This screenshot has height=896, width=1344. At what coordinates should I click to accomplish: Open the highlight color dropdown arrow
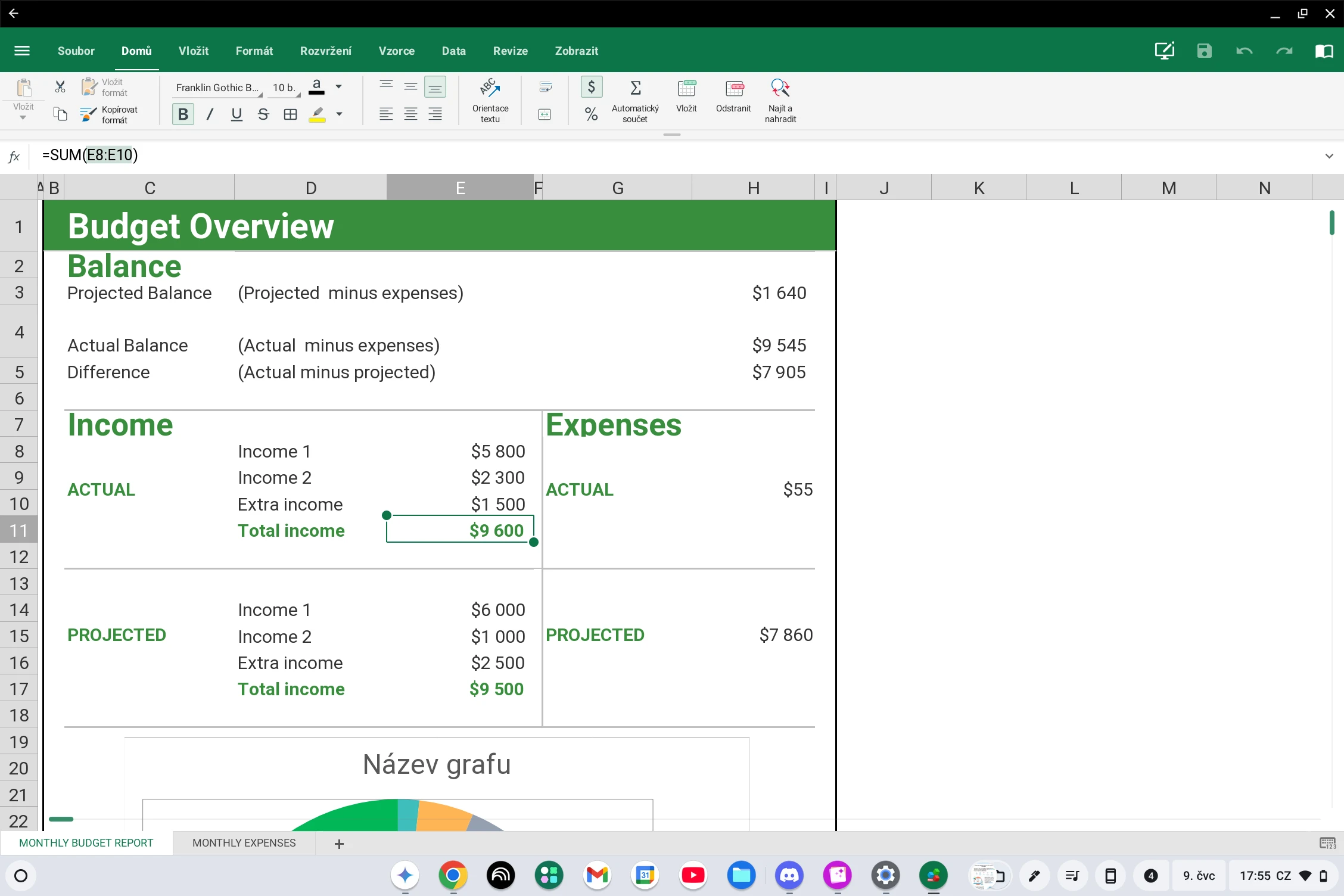pyautogui.click(x=339, y=114)
